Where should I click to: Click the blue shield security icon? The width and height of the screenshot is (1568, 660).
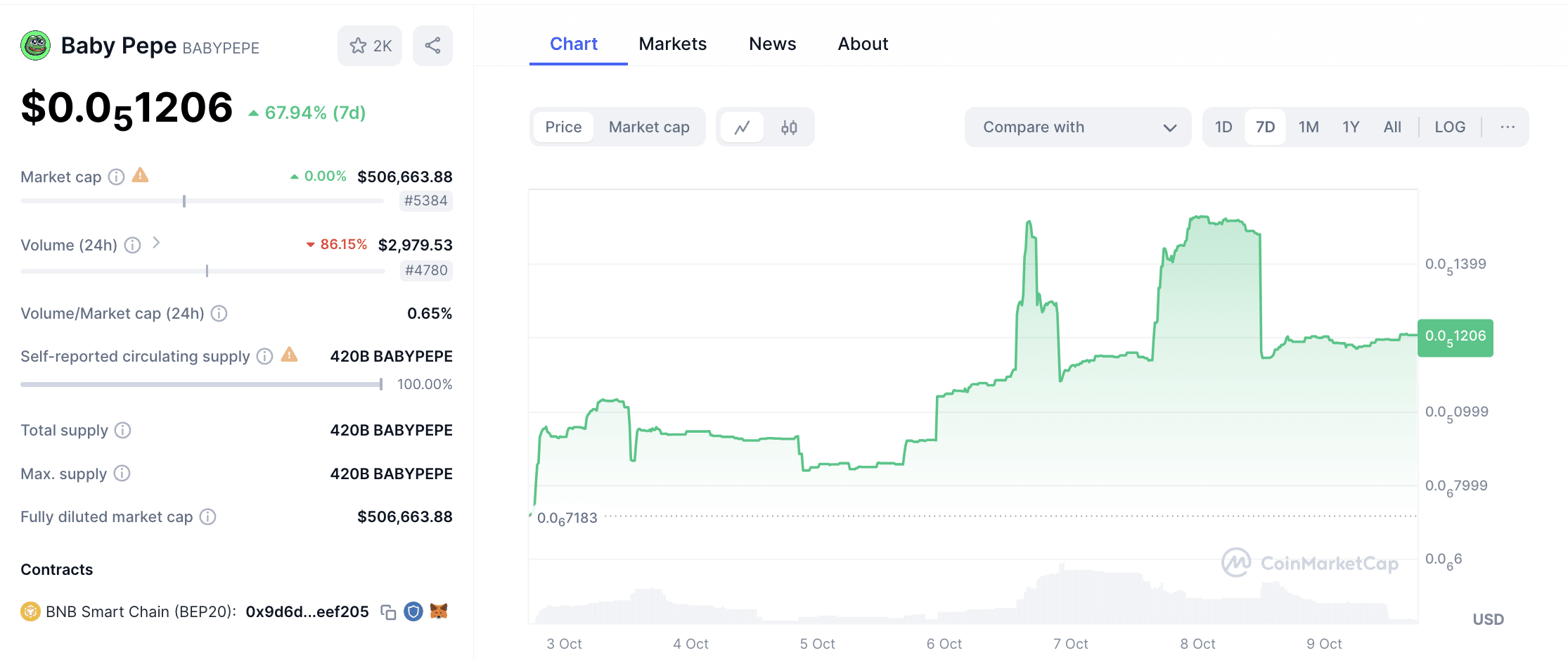(x=413, y=612)
